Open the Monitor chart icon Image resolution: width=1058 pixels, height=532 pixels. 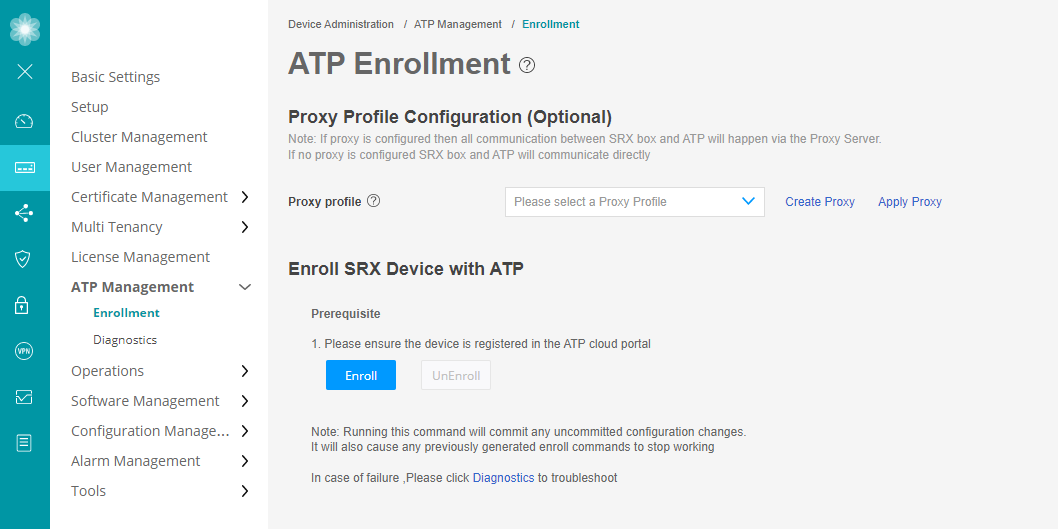coord(25,397)
